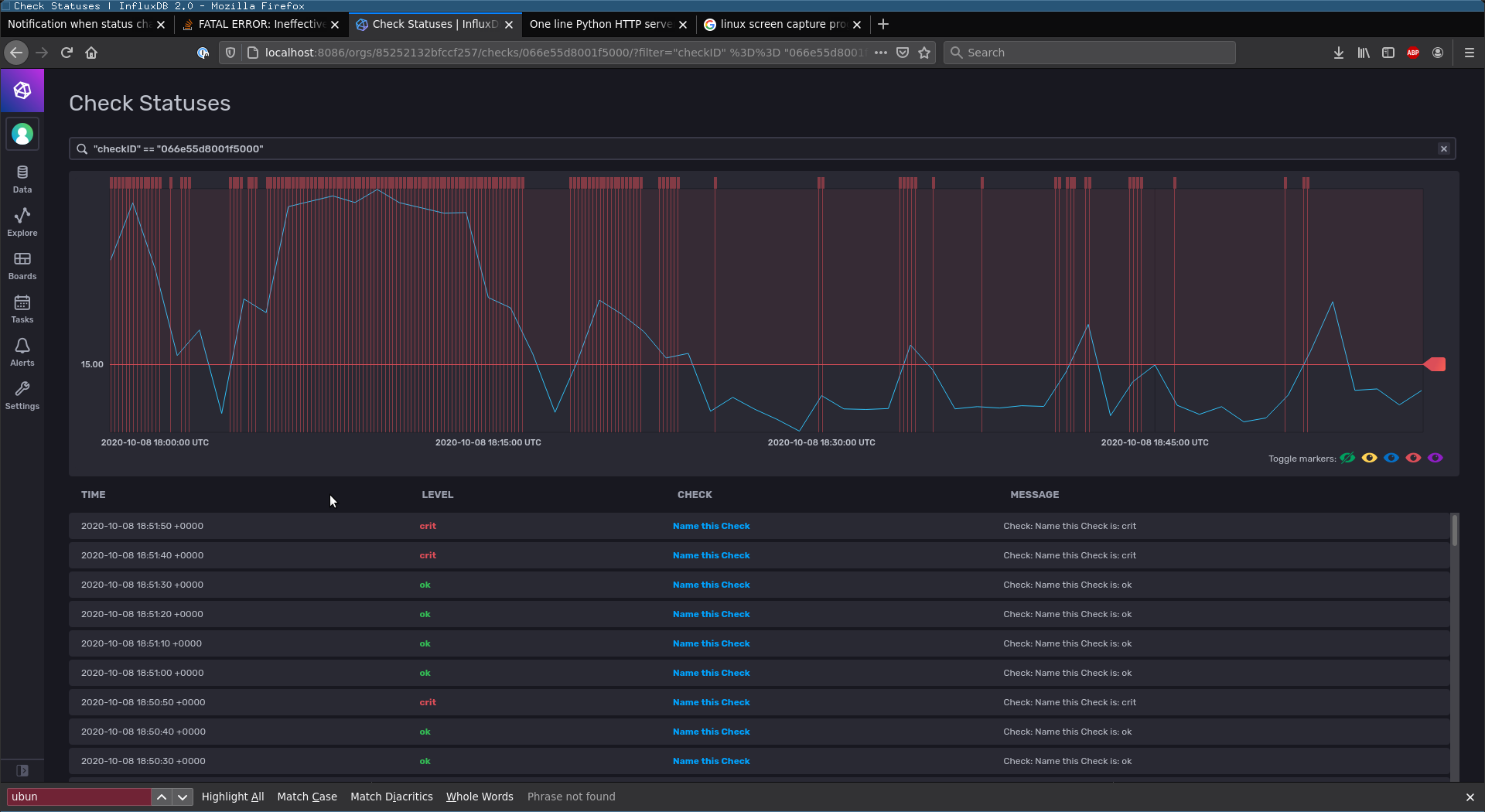Screen dimensions: 1485x812
Task: Open the tracking protection shield icon
Action: (x=230, y=53)
